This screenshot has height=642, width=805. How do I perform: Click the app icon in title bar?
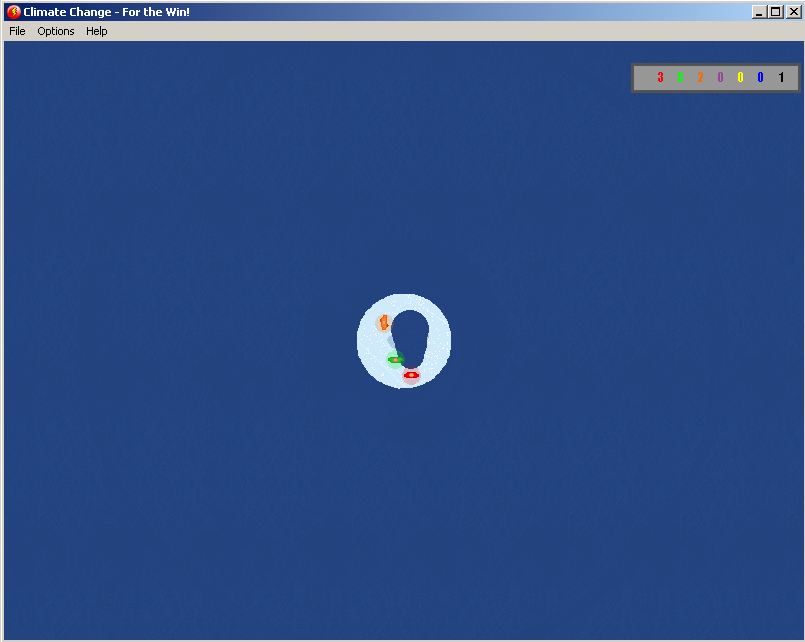coord(14,12)
